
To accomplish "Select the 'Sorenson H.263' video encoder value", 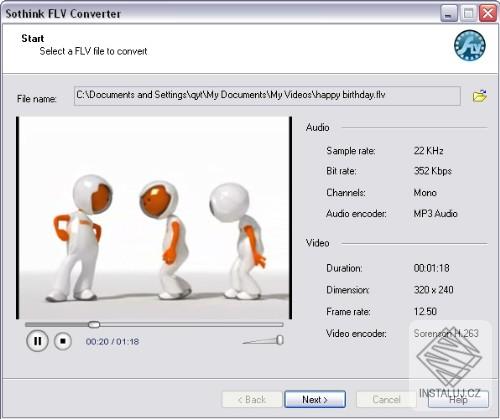I will tap(446, 333).
